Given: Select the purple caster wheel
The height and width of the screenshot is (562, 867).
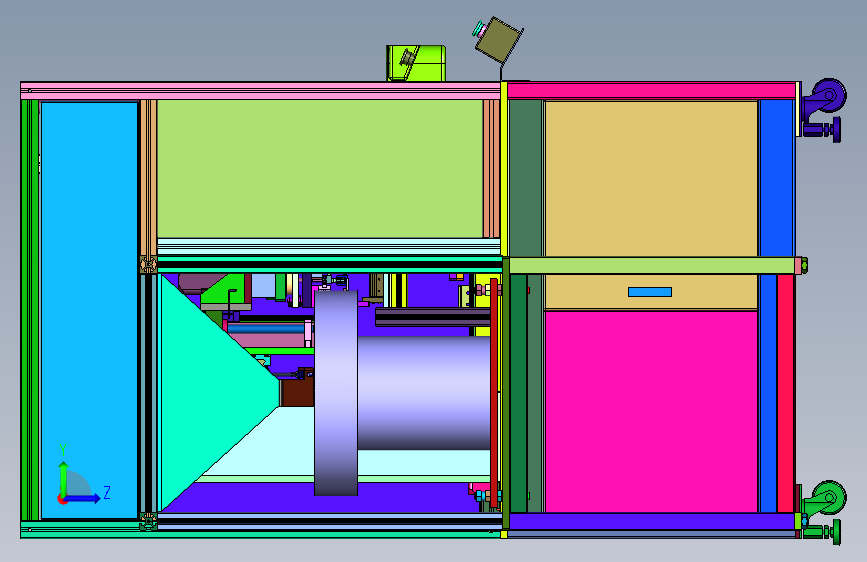Looking at the screenshot, I should pos(829,96).
